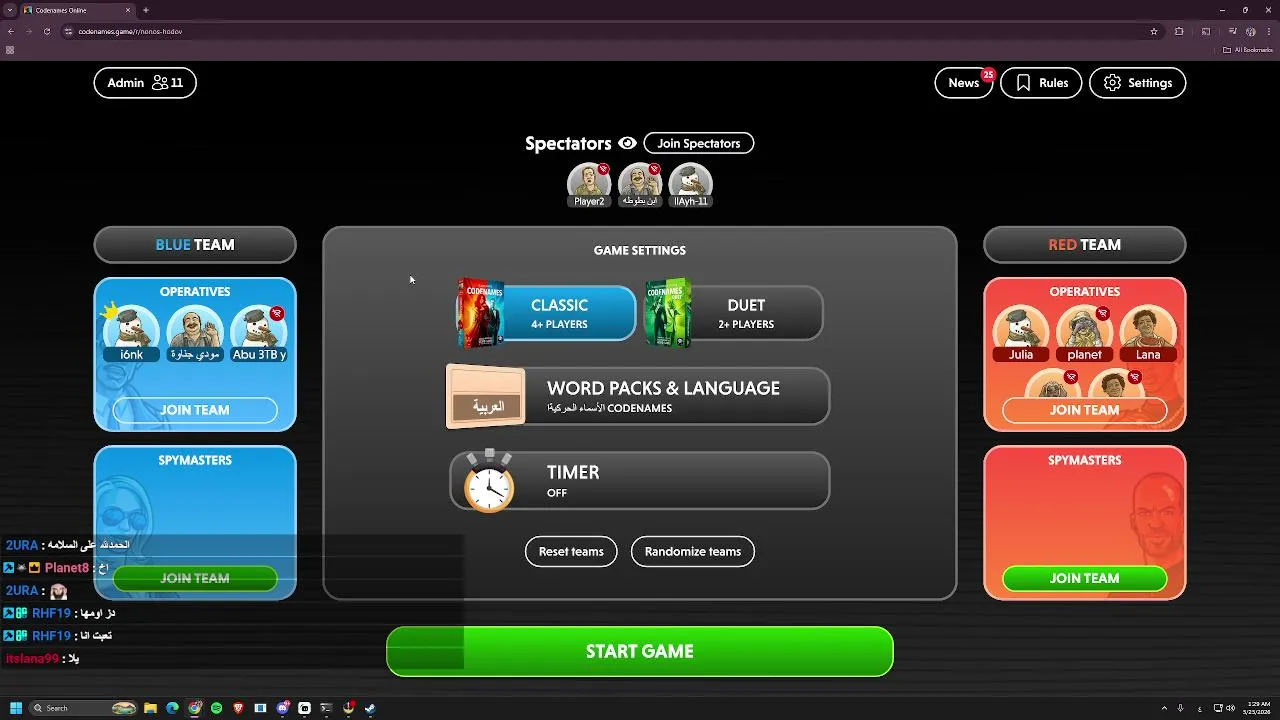Join the Red Team operatives
The image size is (1280, 720).
1085,410
